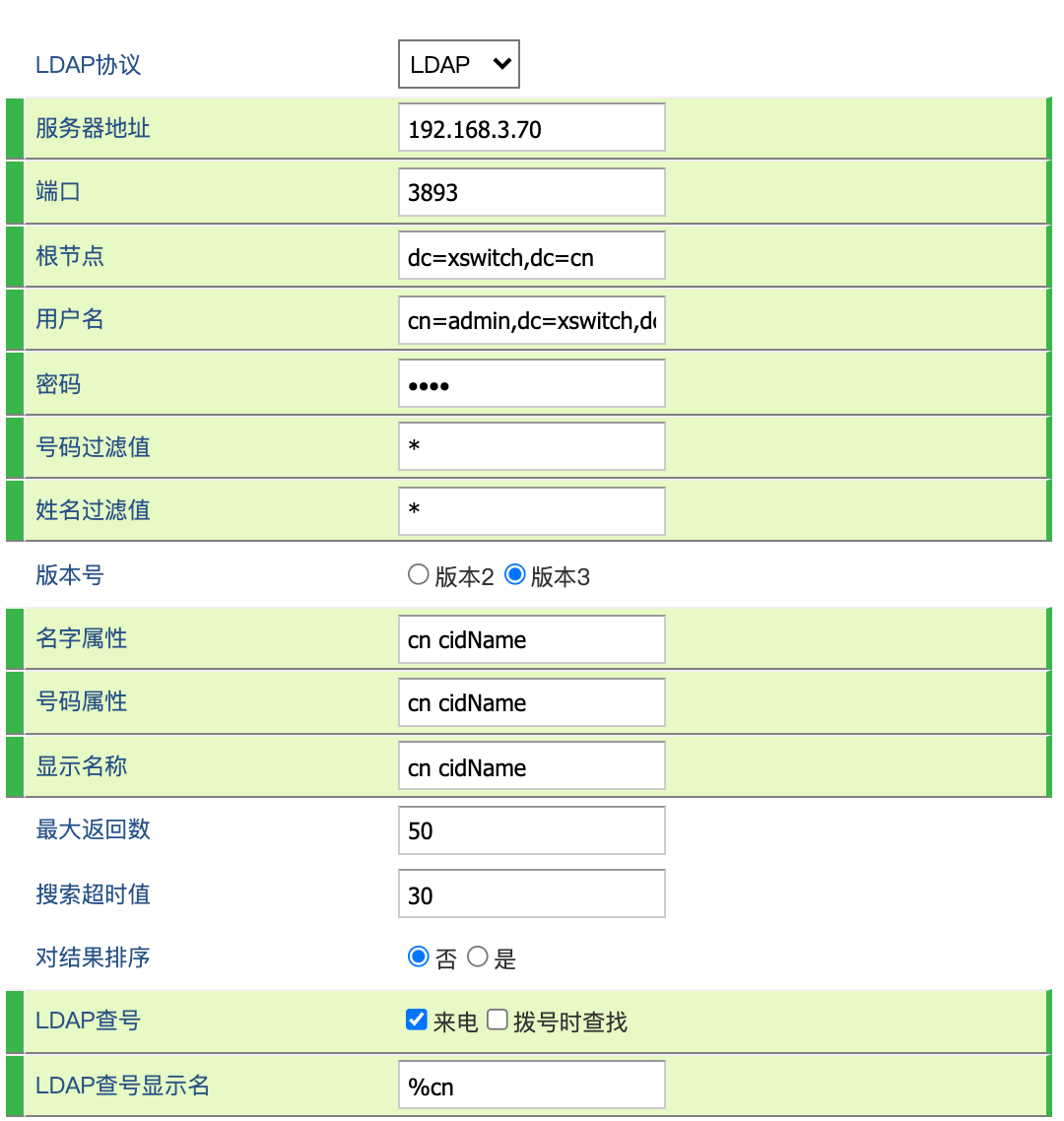
Task: Click the 来电 label text
Action: 455,1022
